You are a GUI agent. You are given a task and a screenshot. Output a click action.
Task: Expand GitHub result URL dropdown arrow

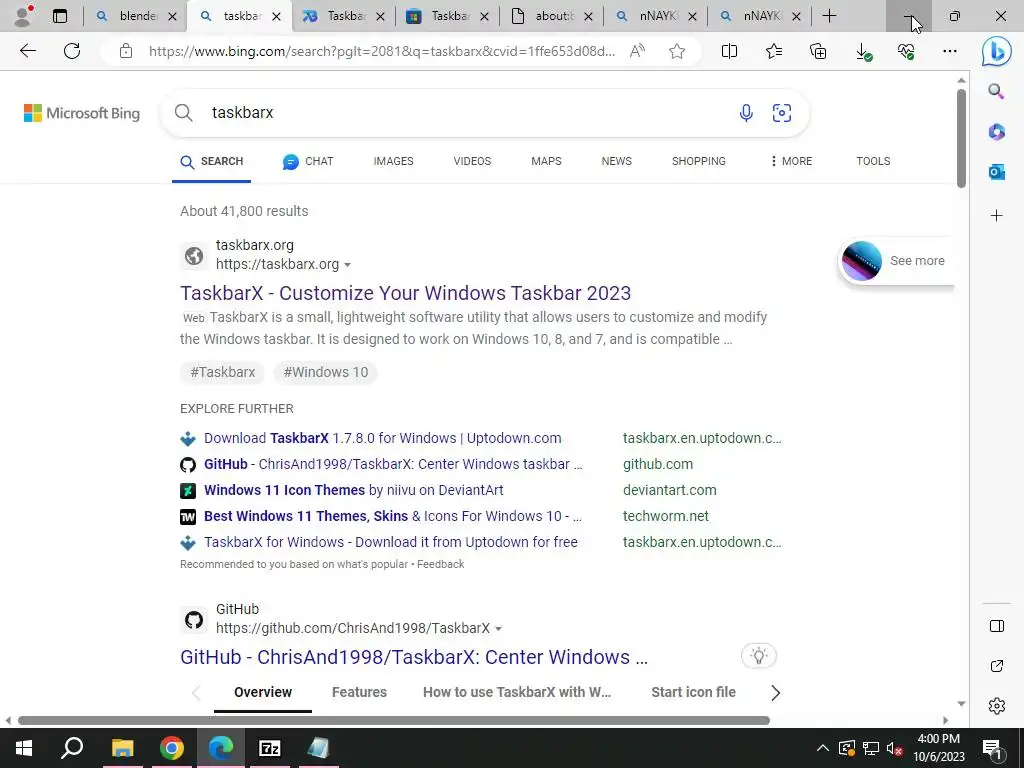tap(498, 629)
